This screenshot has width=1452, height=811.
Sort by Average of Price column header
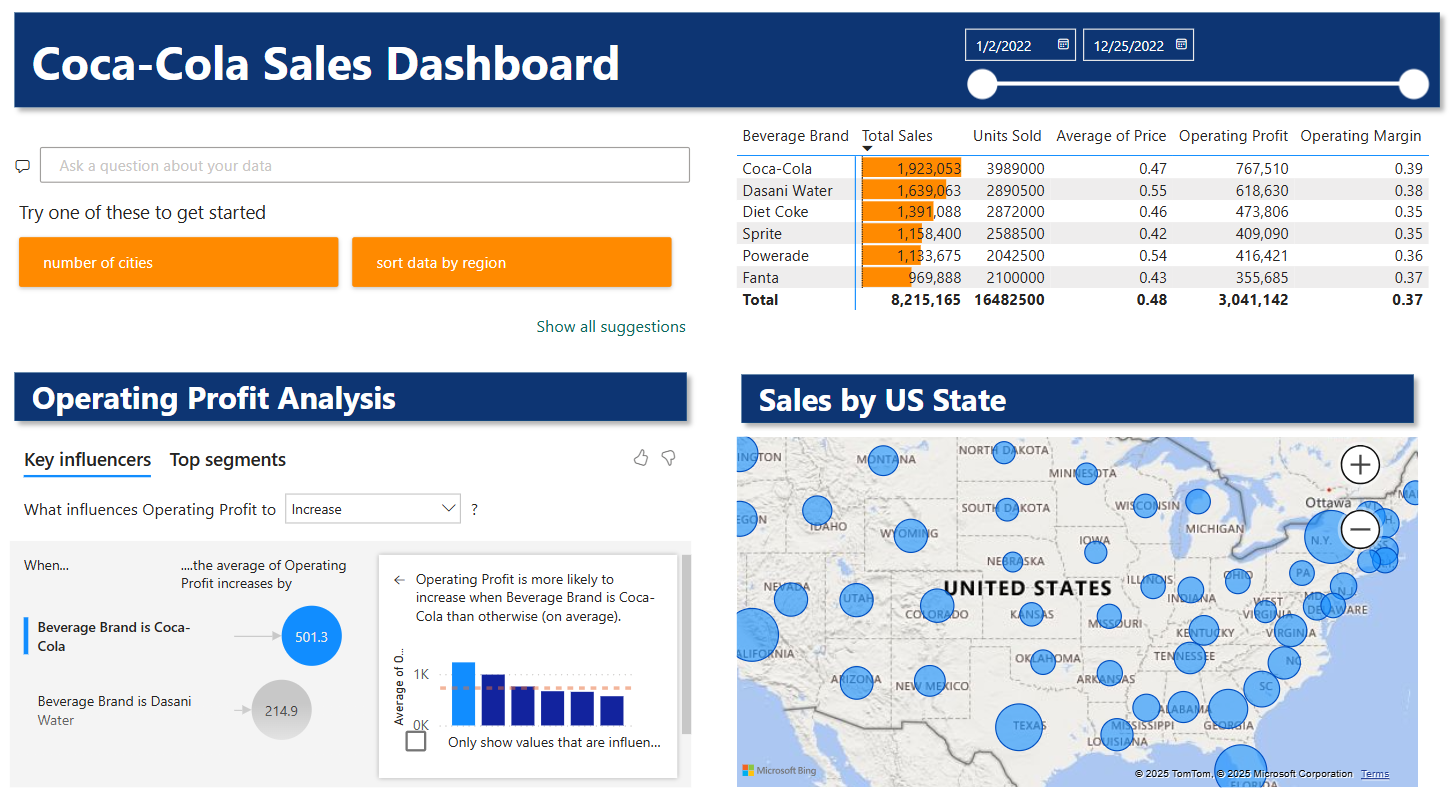coord(1111,136)
